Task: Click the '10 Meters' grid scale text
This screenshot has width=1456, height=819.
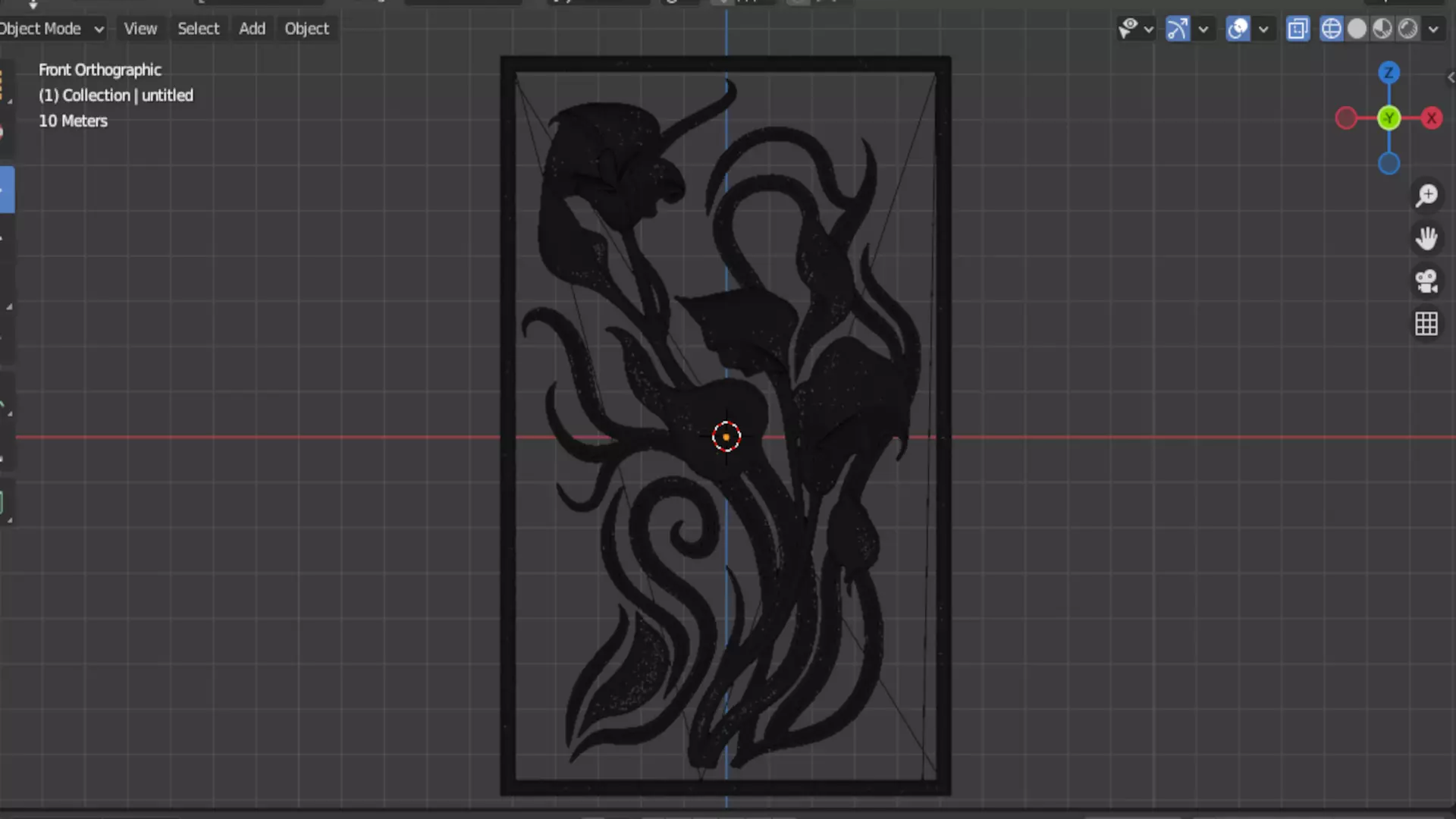Action: click(x=73, y=121)
